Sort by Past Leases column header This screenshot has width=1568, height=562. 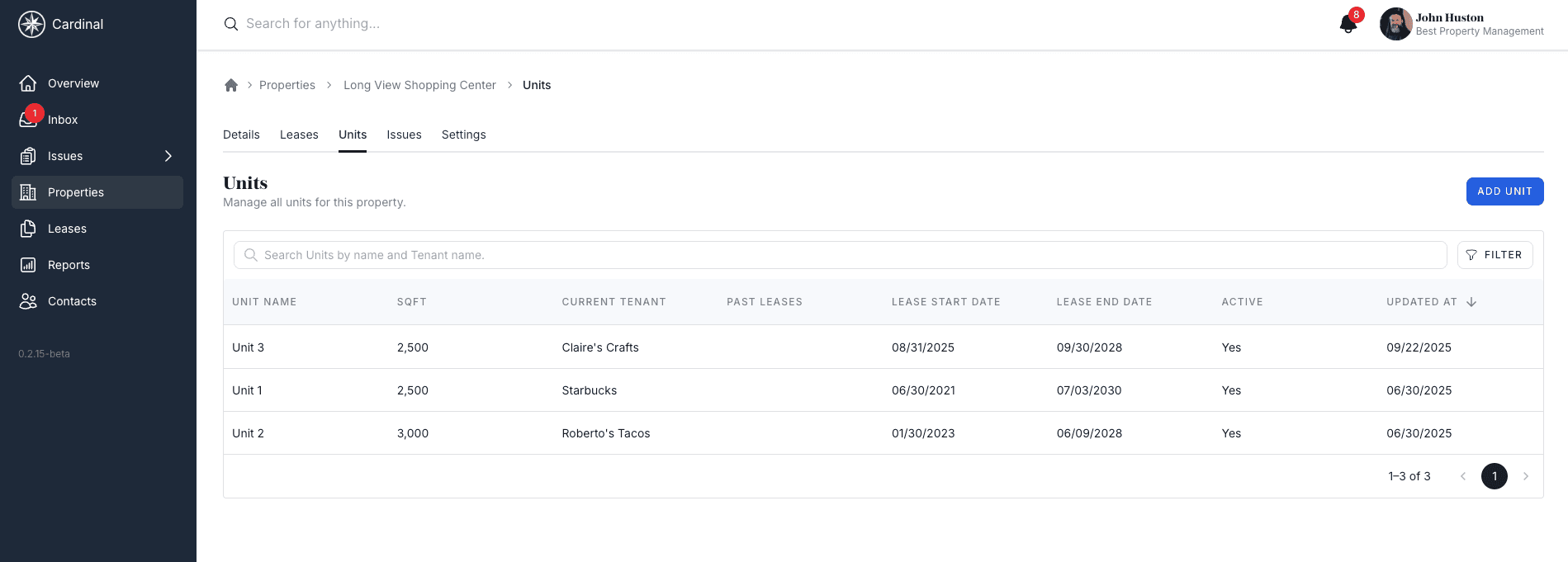[x=765, y=302]
